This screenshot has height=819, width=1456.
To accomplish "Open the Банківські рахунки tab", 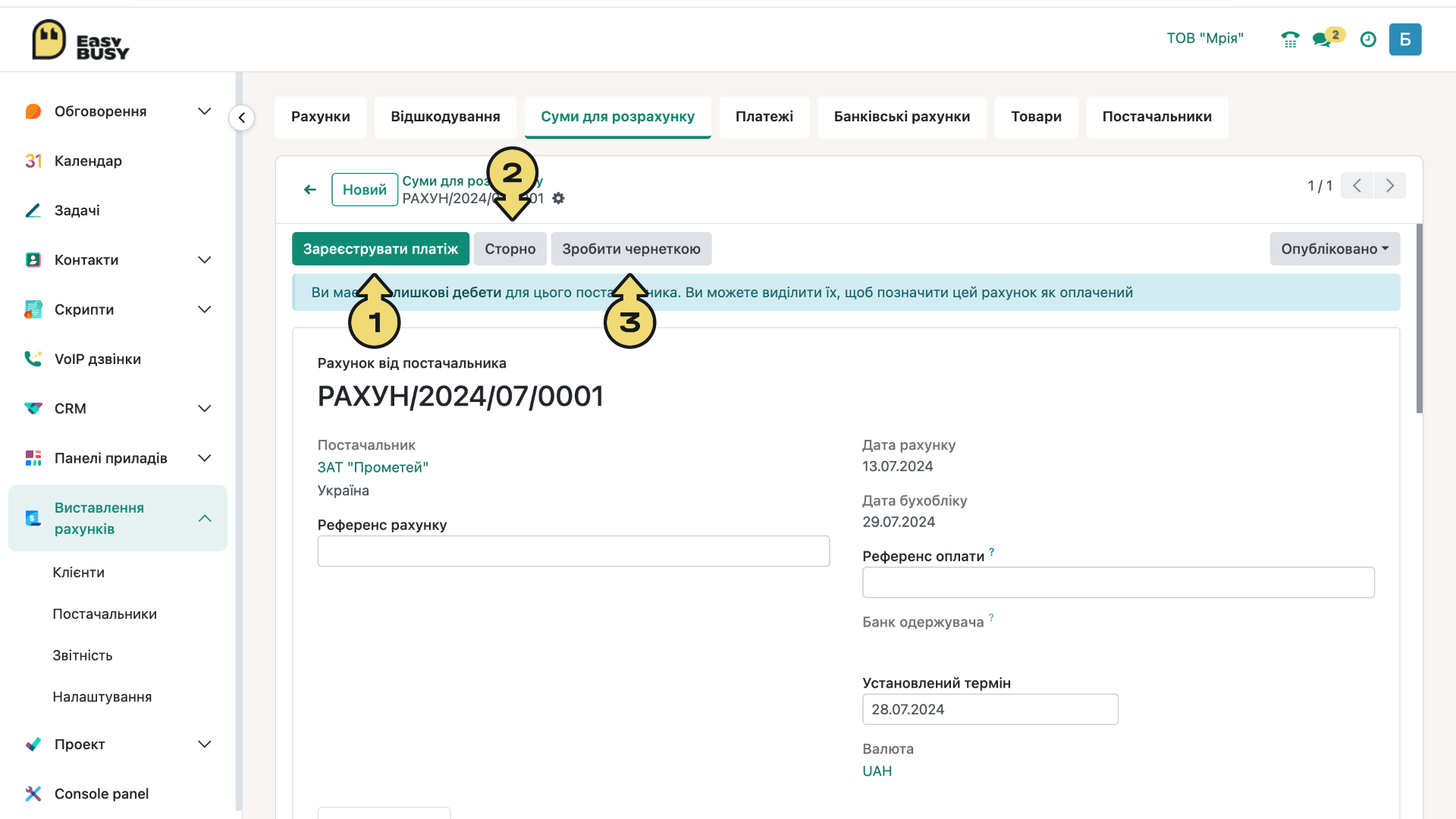I will click(x=902, y=117).
